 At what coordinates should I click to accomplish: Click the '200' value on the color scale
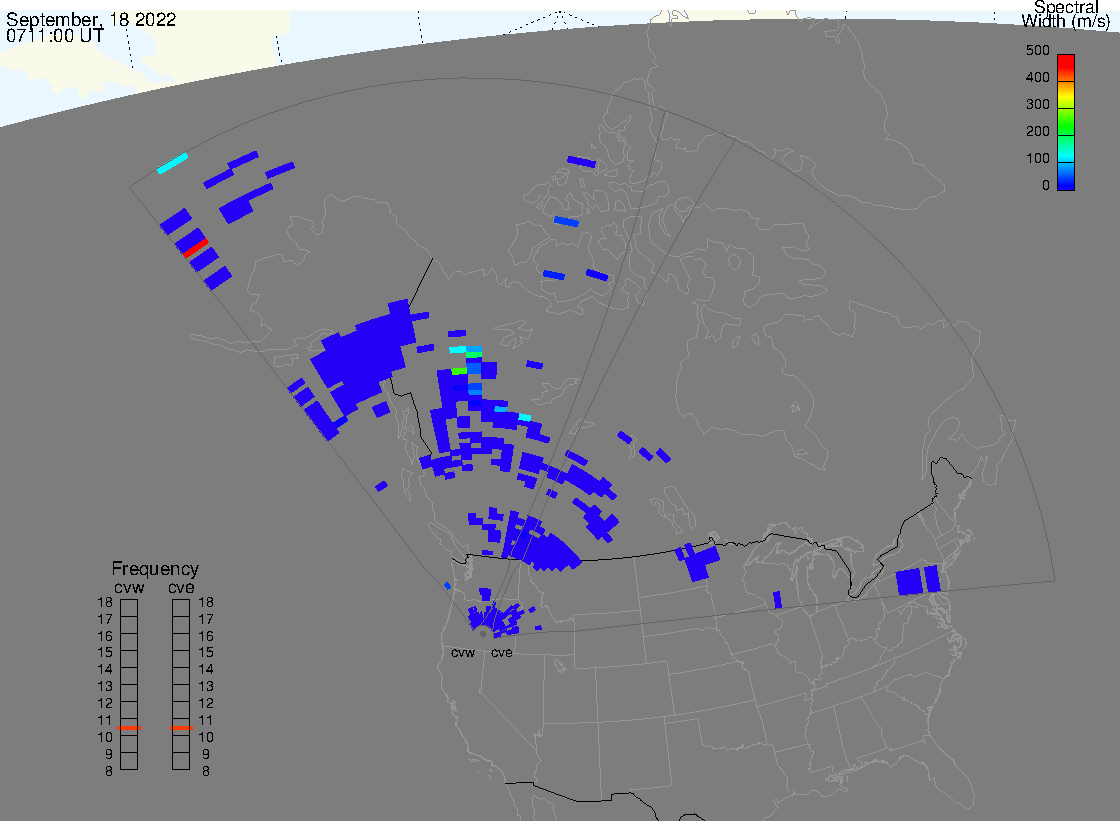(x=1038, y=131)
